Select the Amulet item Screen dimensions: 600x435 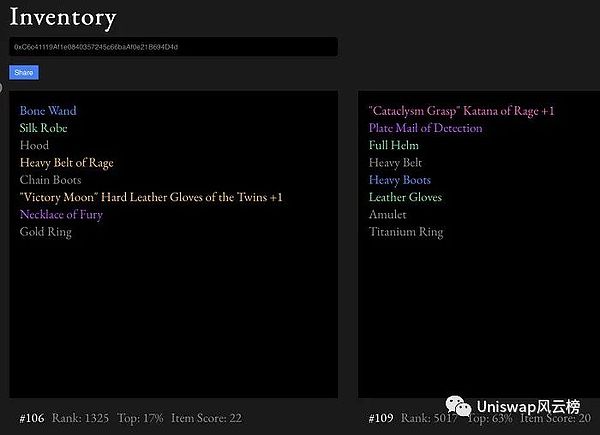388,215
